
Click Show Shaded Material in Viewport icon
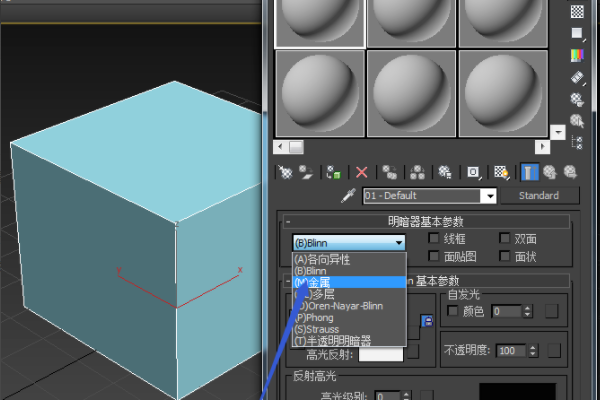(501, 172)
